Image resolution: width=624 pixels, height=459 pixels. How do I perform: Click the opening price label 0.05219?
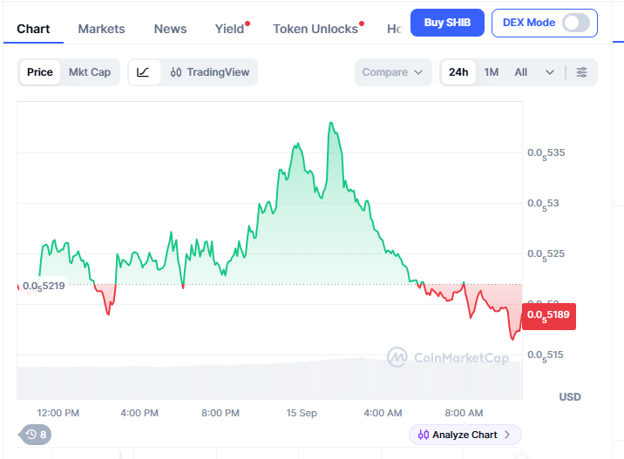tap(44, 286)
